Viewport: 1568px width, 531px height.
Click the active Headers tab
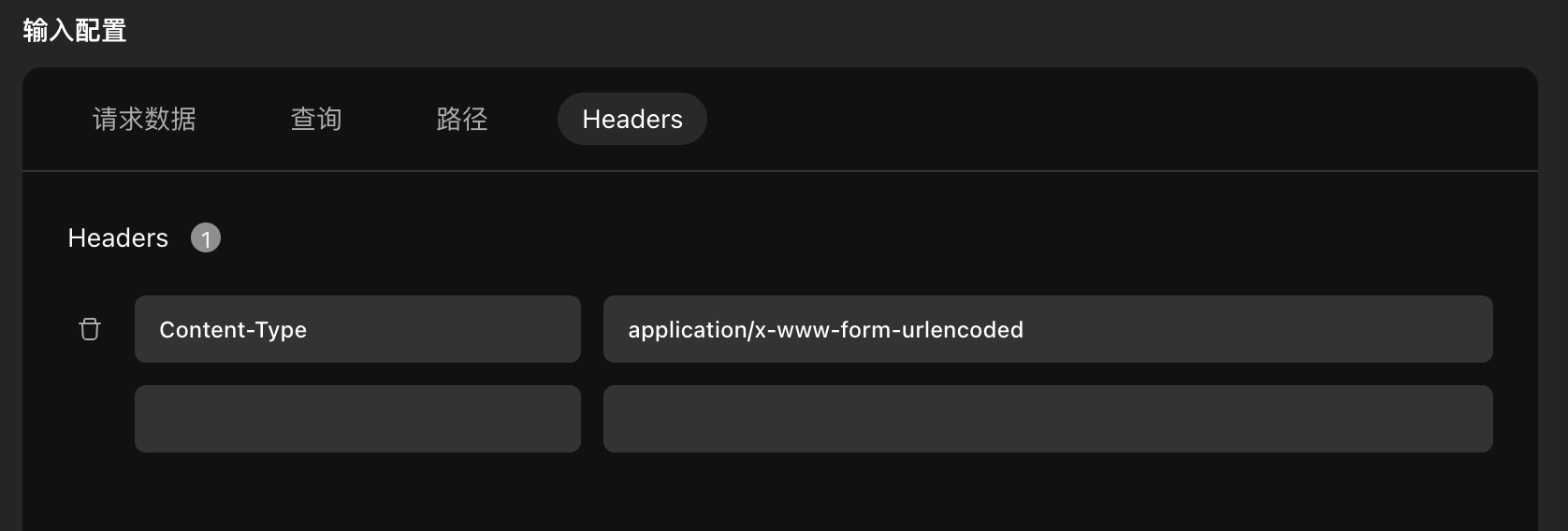click(x=632, y=119)
